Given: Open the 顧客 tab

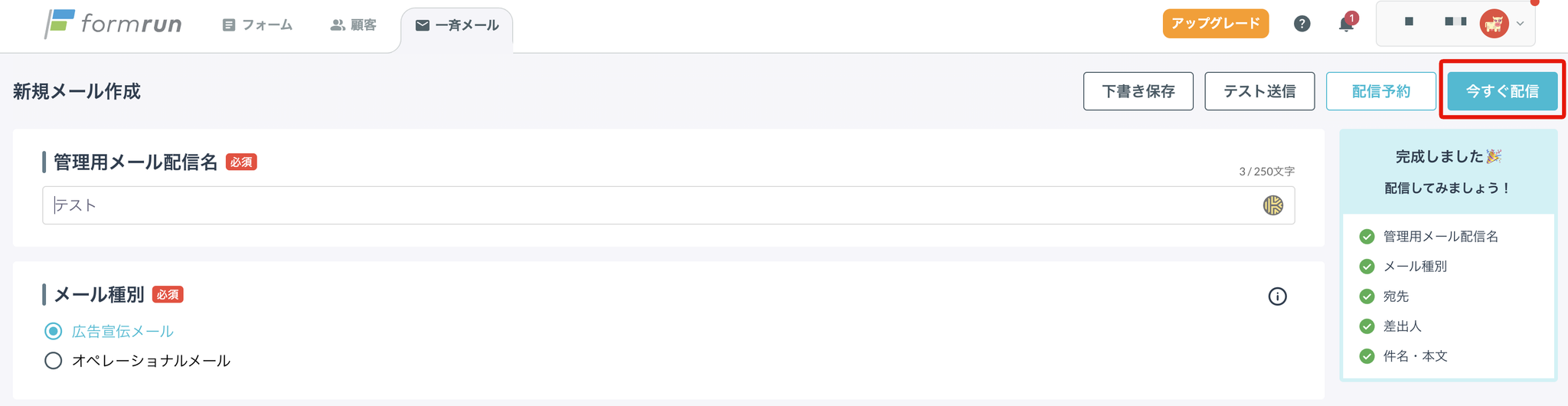Looking at the screenshot, I should tap(353, 25).
